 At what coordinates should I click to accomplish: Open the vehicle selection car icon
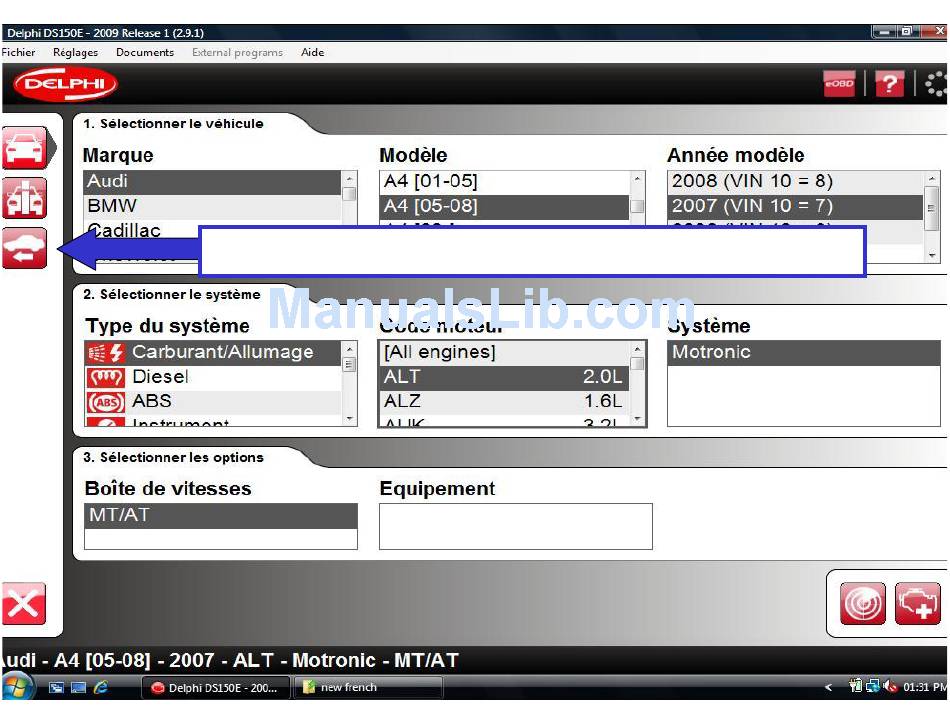pos(24,147)
